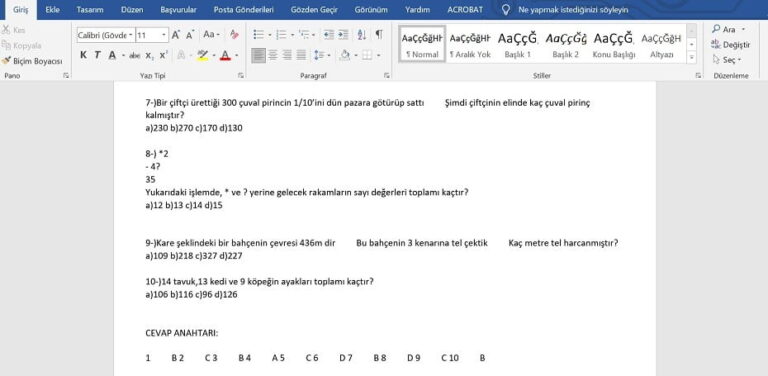Open the Başvurular ribbon tab
Image resolution: width=768 pixels, height=376 pixels.
(x=178, y=10)
